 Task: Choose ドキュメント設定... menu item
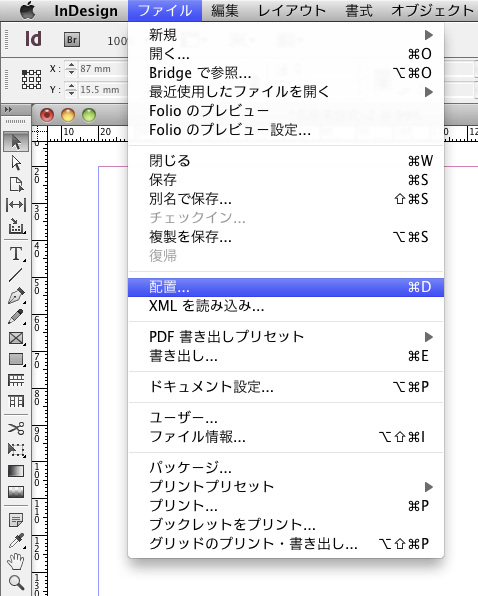pyautogui.click(x=286, y=387)
